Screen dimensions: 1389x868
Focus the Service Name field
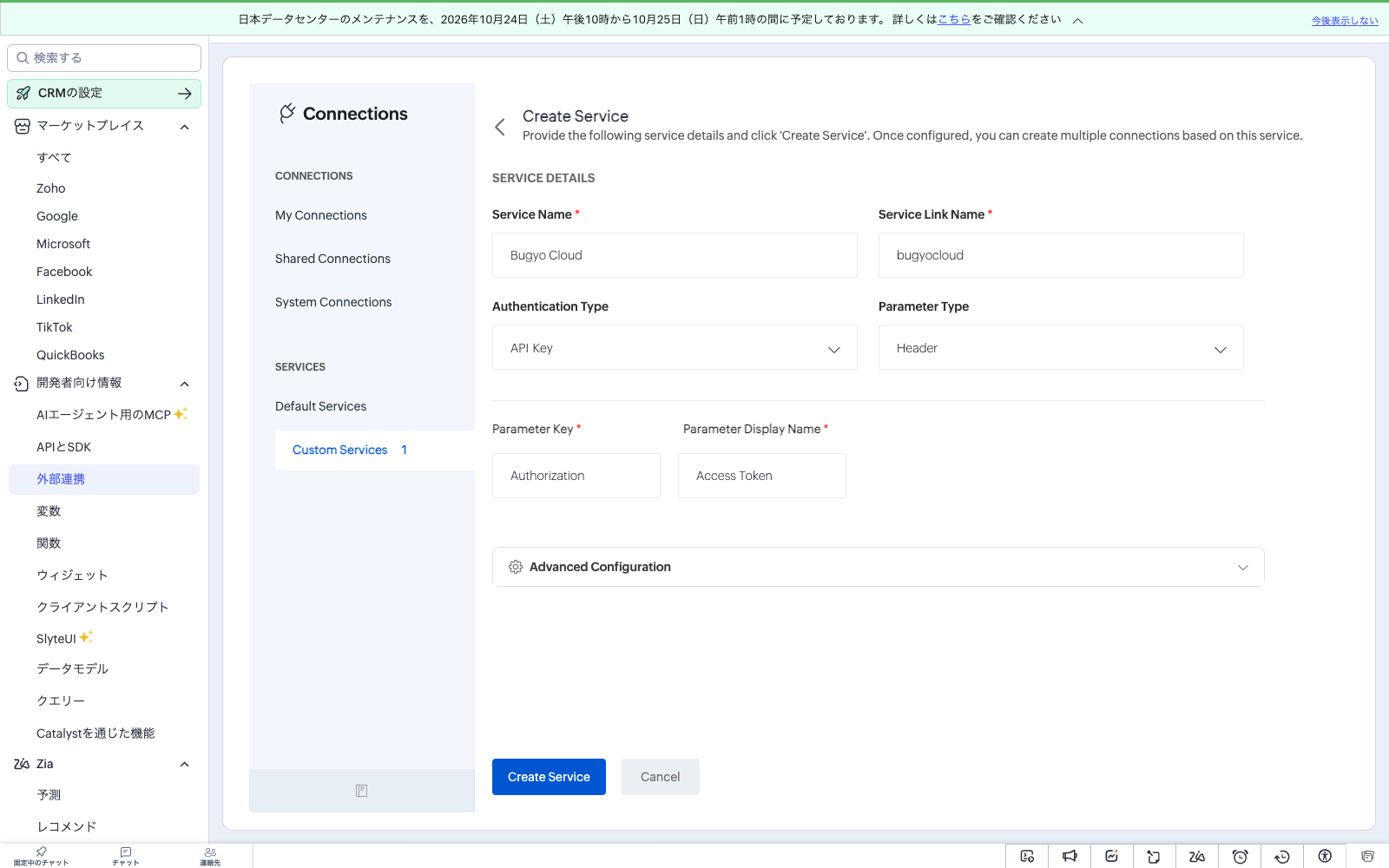click(x=675, y=255)
